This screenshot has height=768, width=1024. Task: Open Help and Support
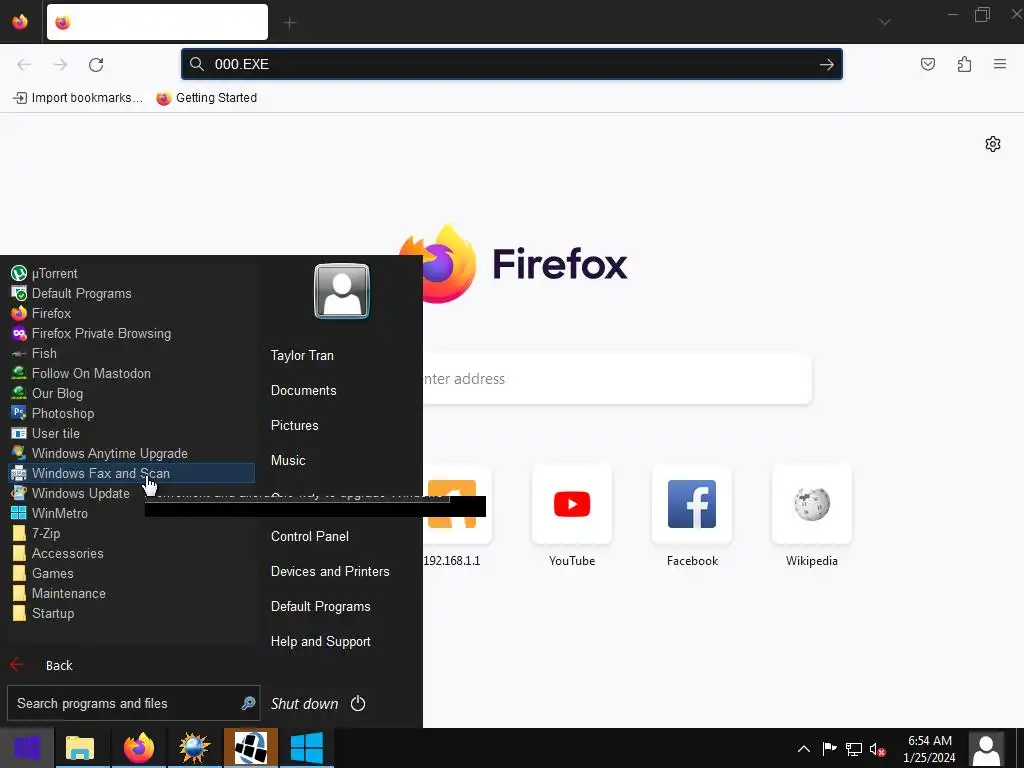coord(321,642)
